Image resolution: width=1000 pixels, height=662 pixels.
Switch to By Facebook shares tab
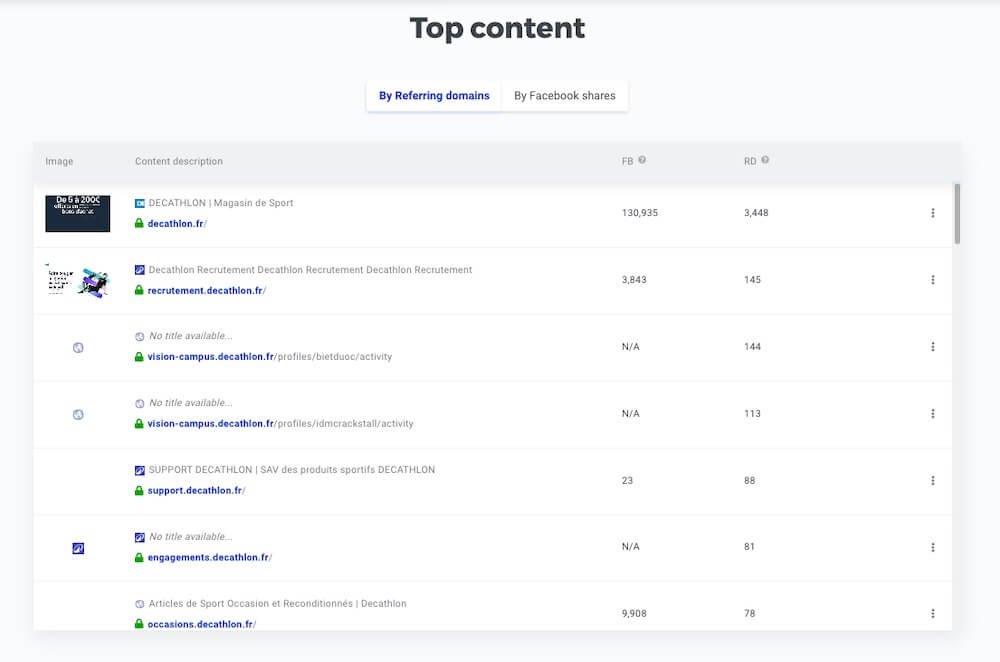click(564, 96)
